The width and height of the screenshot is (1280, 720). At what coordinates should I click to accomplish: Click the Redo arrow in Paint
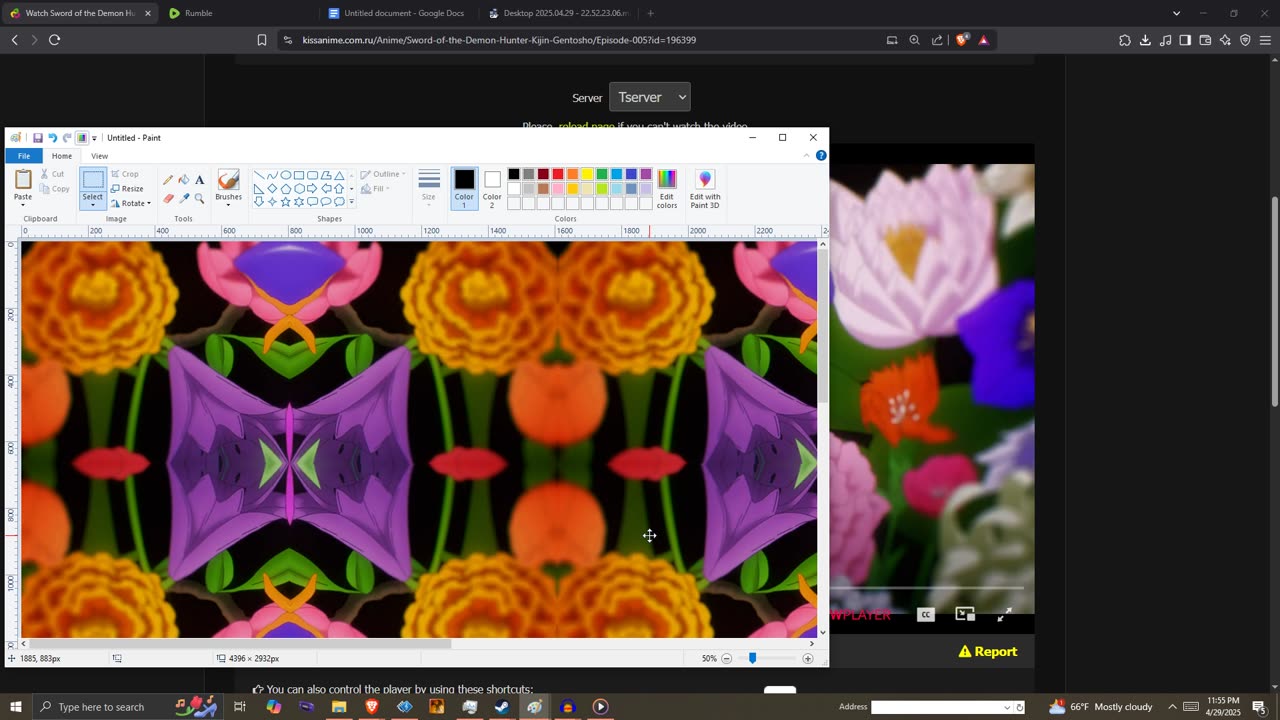pos(67,138)
